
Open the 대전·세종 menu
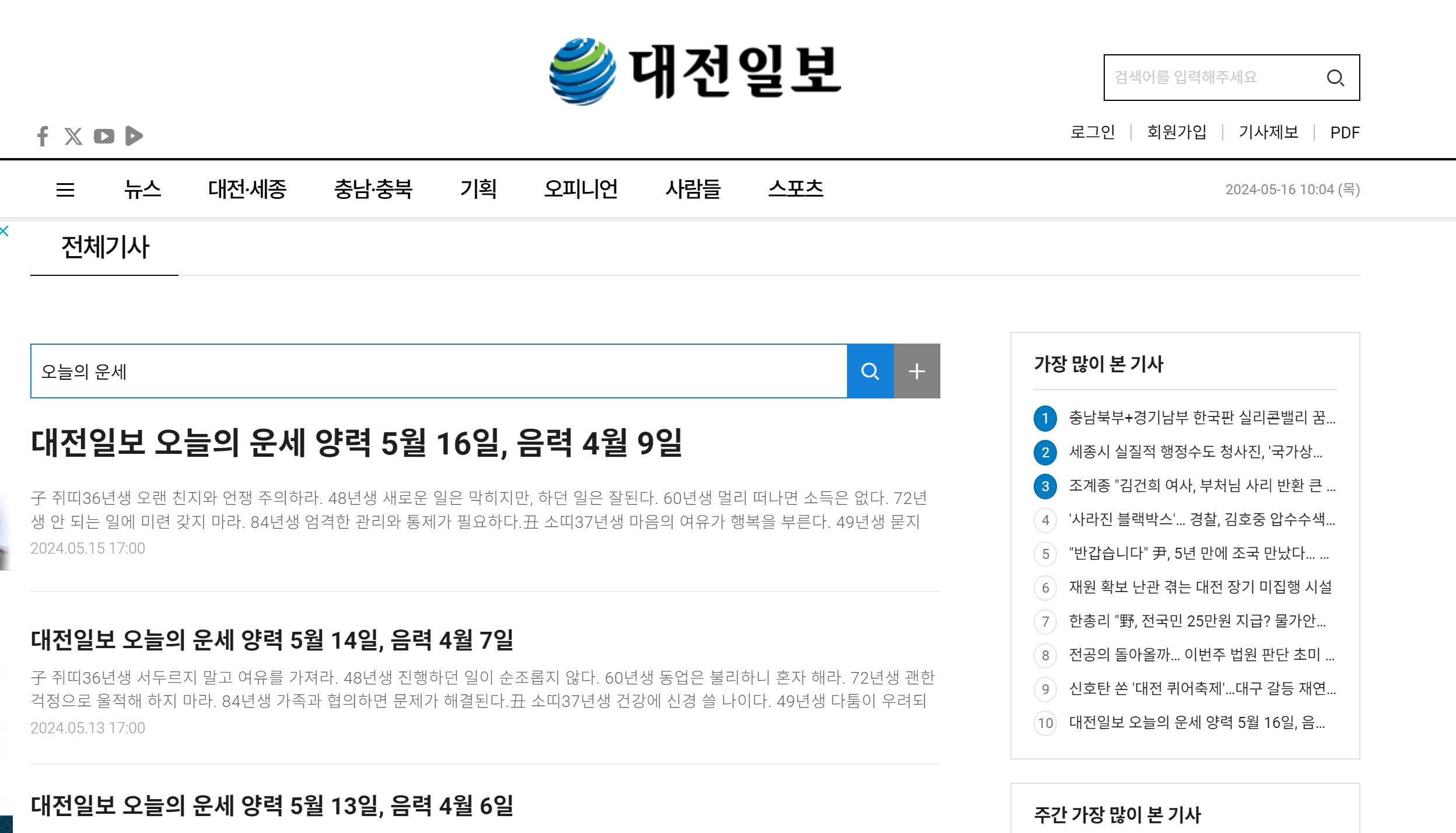point(247,189)
